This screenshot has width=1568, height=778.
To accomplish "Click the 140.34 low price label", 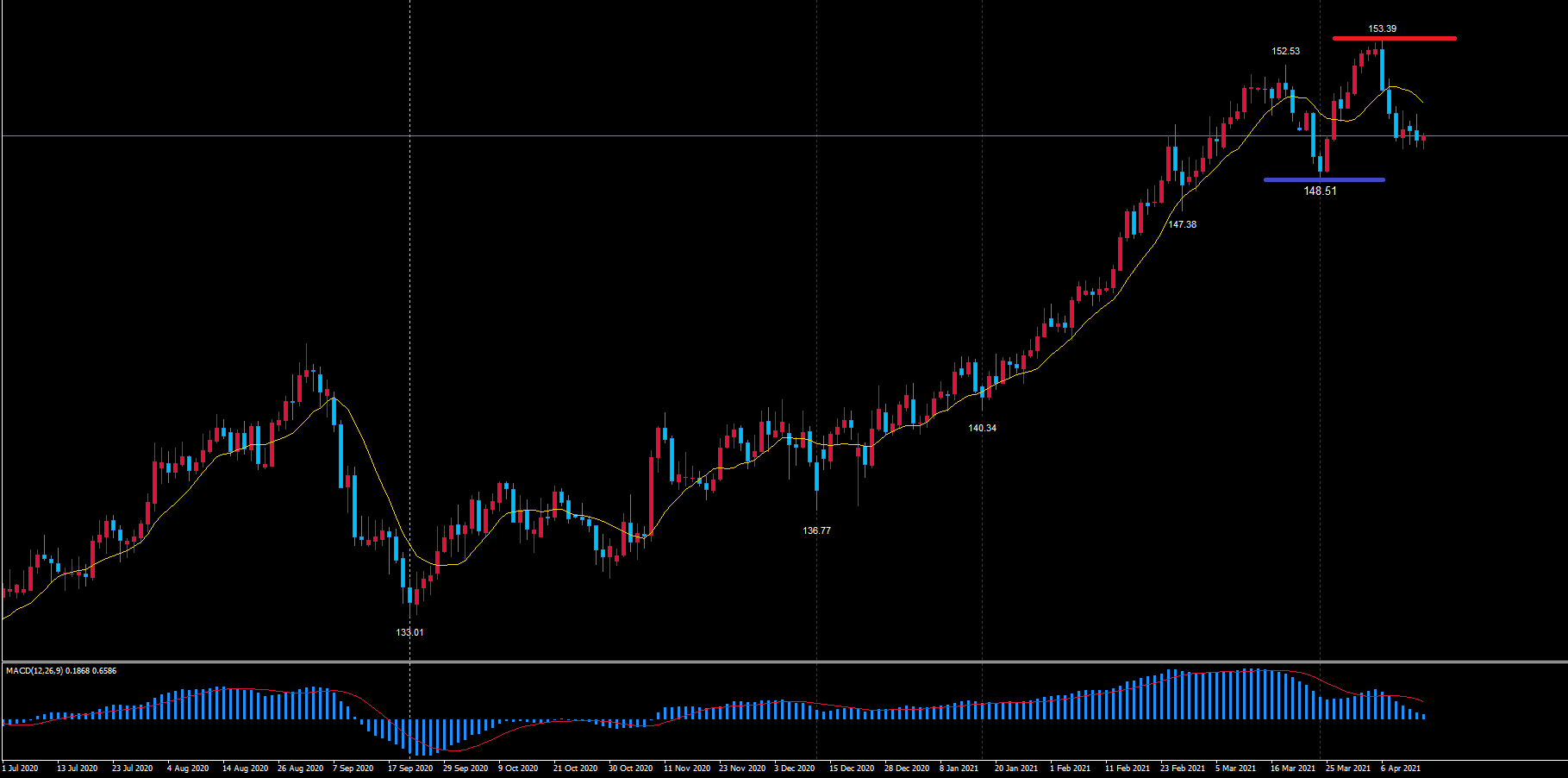I will [982, 428].
